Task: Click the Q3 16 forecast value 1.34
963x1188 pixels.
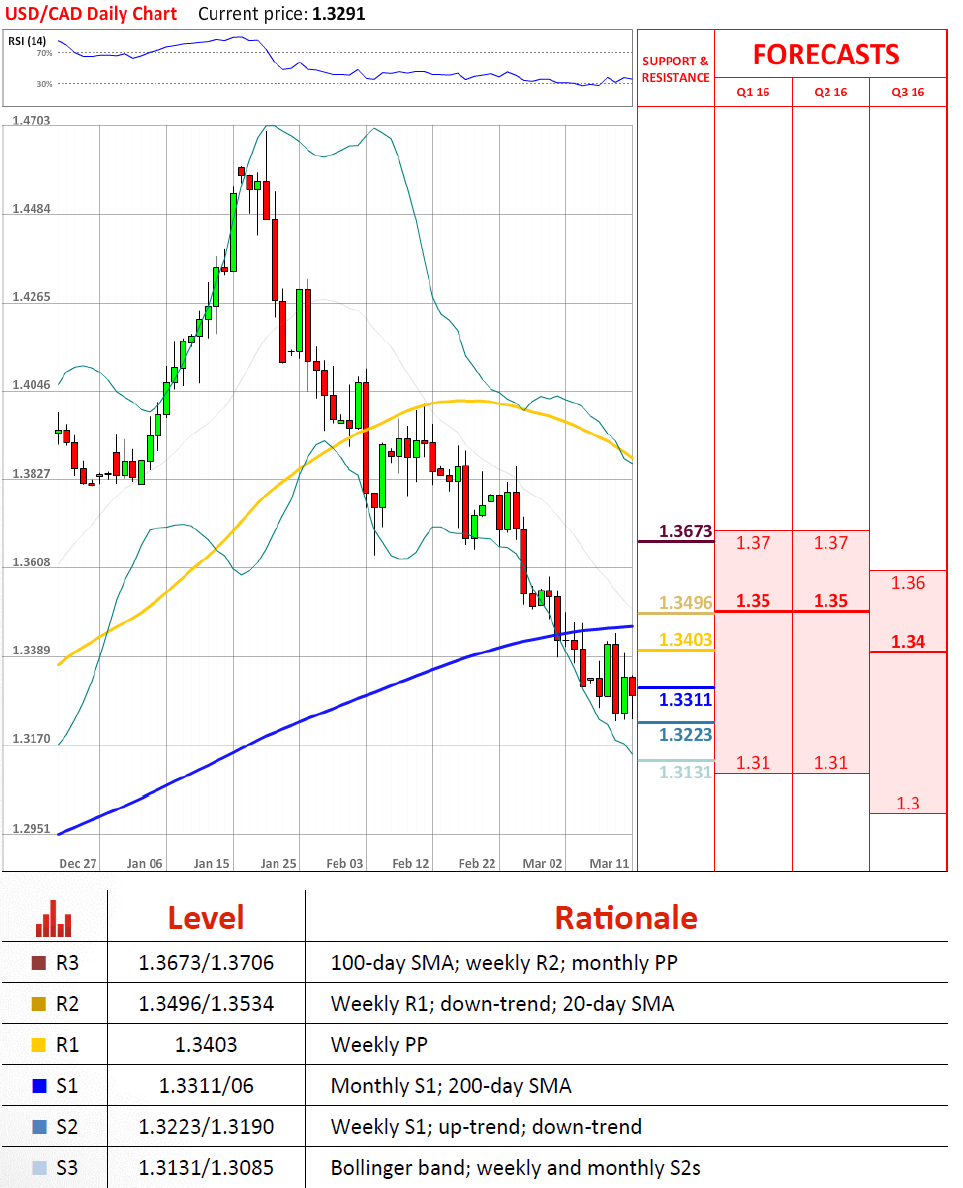Action: click(x=908, y=642)
